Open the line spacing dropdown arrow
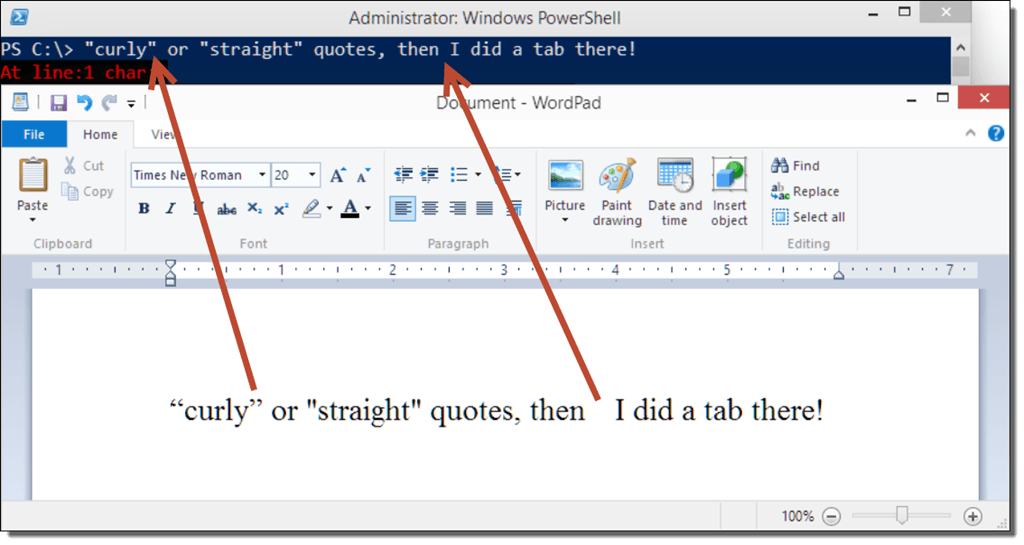Image resolution: width=1024 pixels, height=545 pixels. pyautogui.click(x=517, y=174)
